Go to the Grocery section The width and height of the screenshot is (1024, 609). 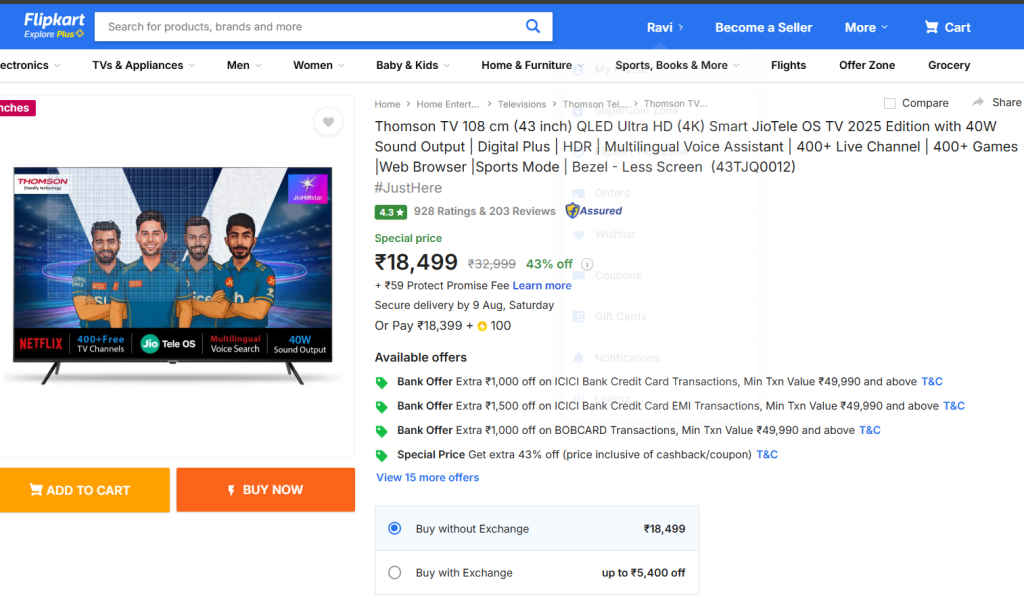947,64
